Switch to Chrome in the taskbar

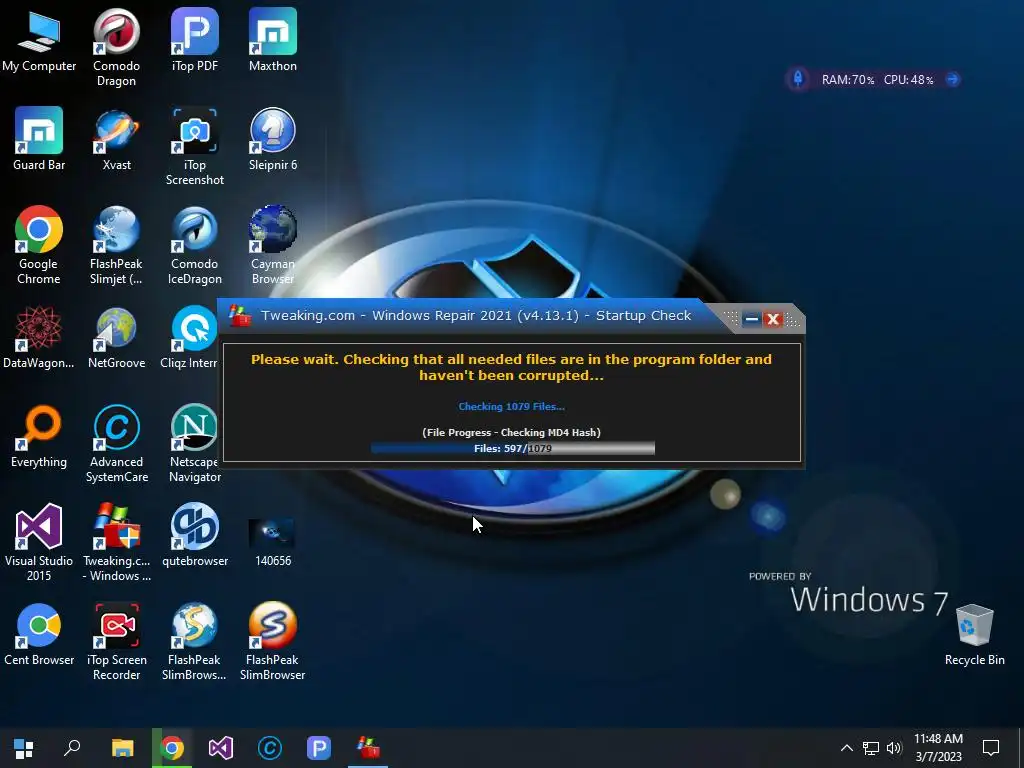(172, 748)
